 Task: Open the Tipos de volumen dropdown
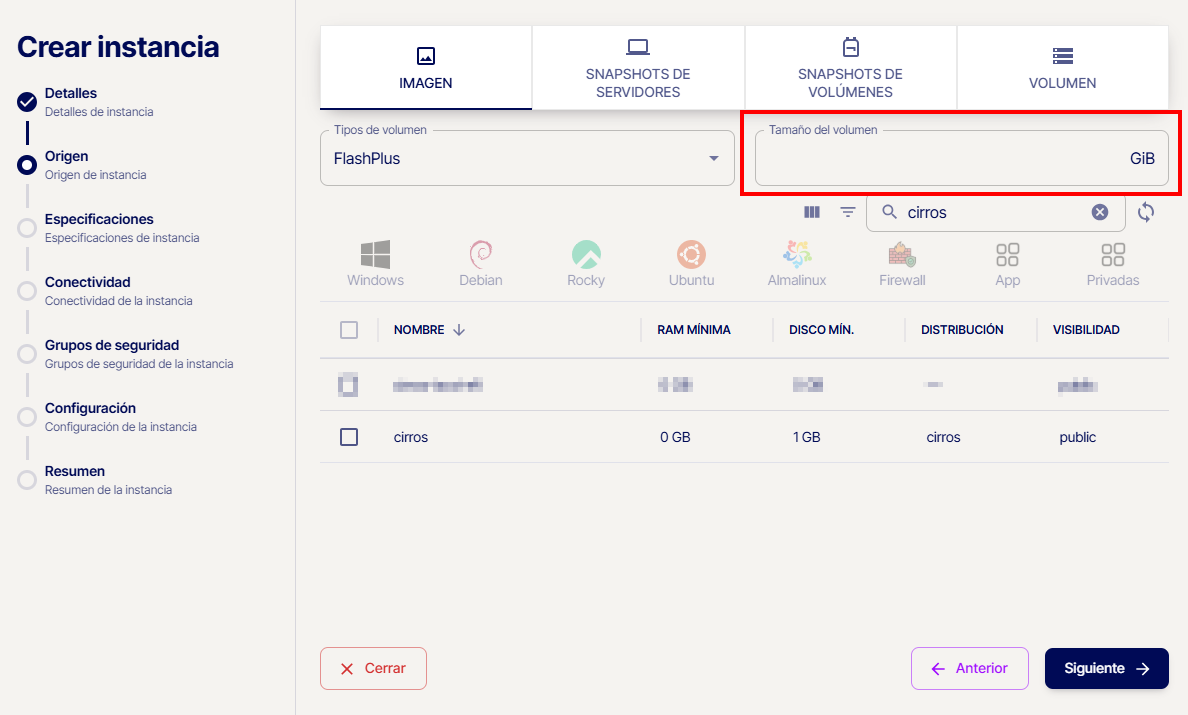coord(527,159)
